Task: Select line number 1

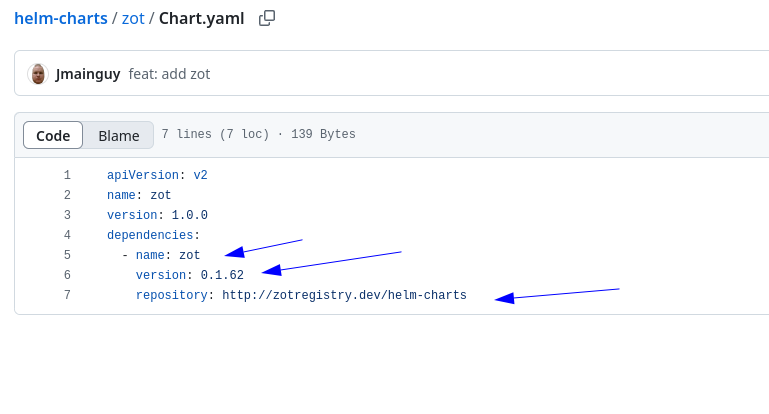Action: pos(67,175)
